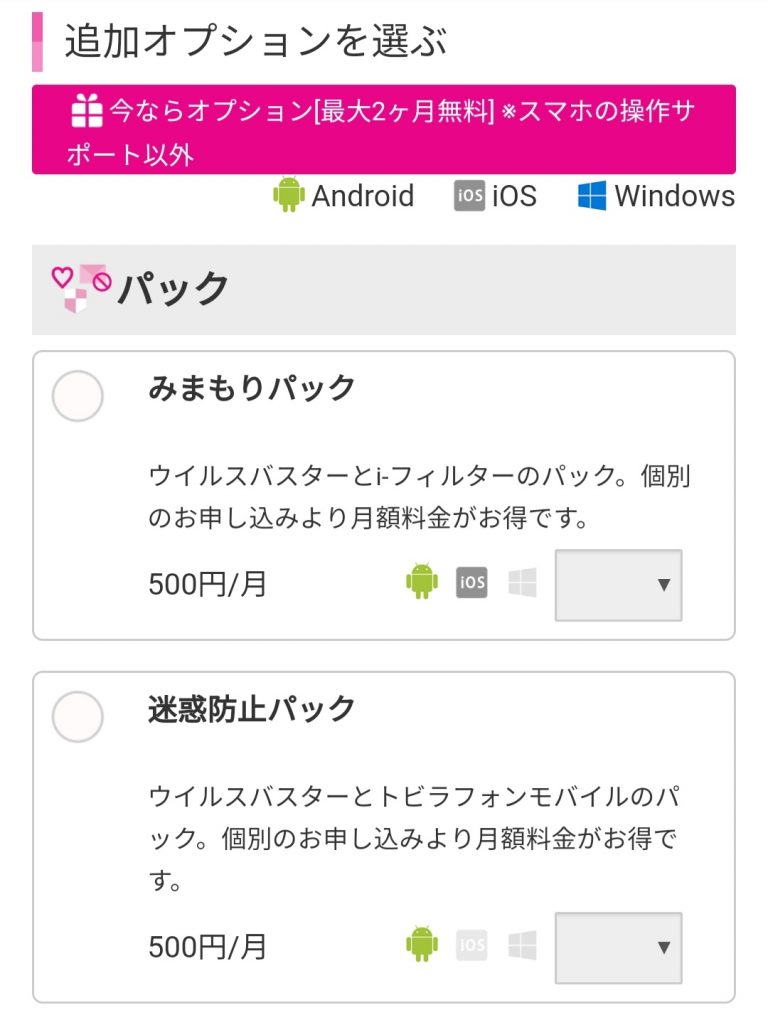
Task: Select the みまもりパック radio button
Action: tap(77, 396)
